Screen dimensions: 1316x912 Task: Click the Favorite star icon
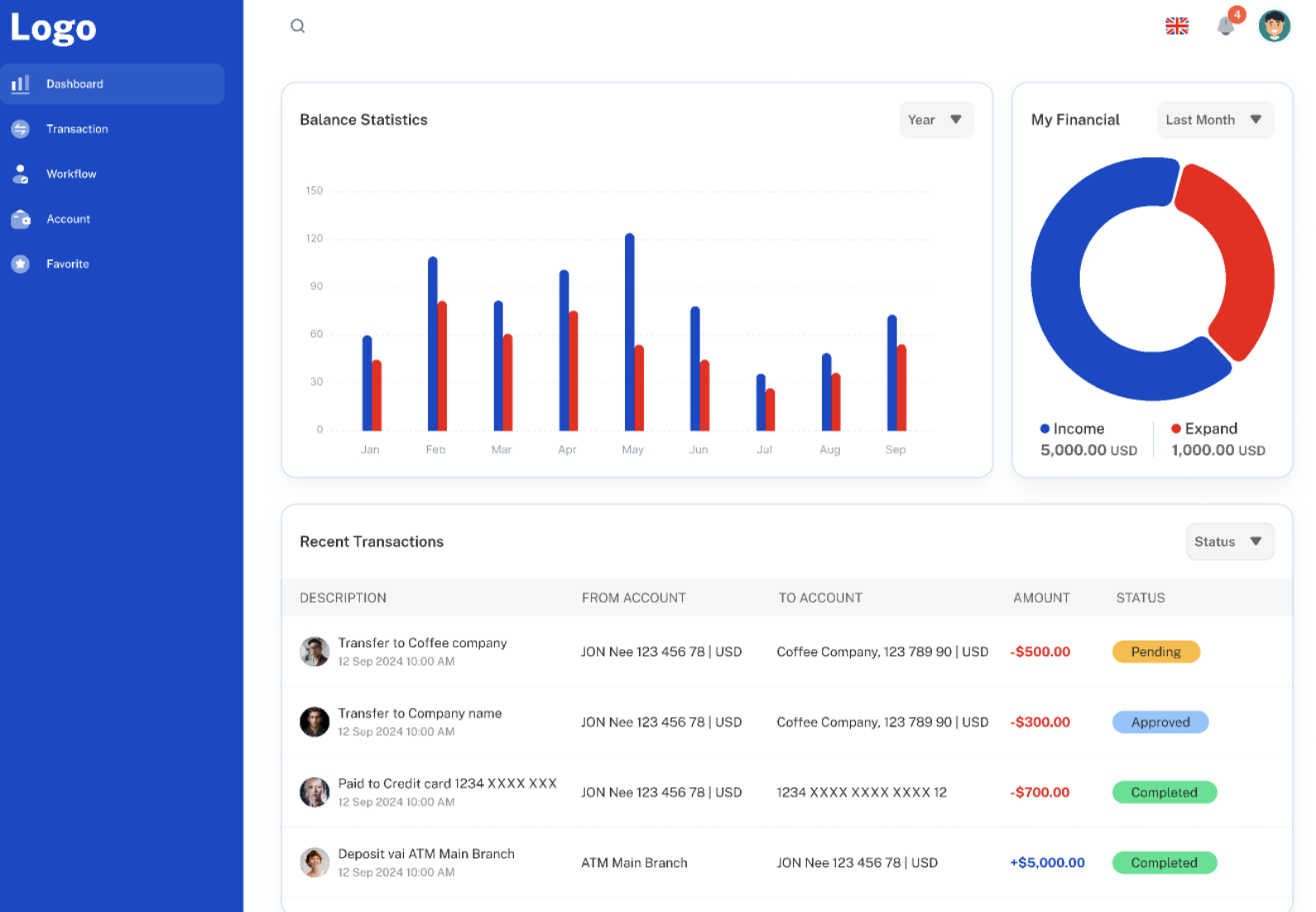(x=21, y=264)
